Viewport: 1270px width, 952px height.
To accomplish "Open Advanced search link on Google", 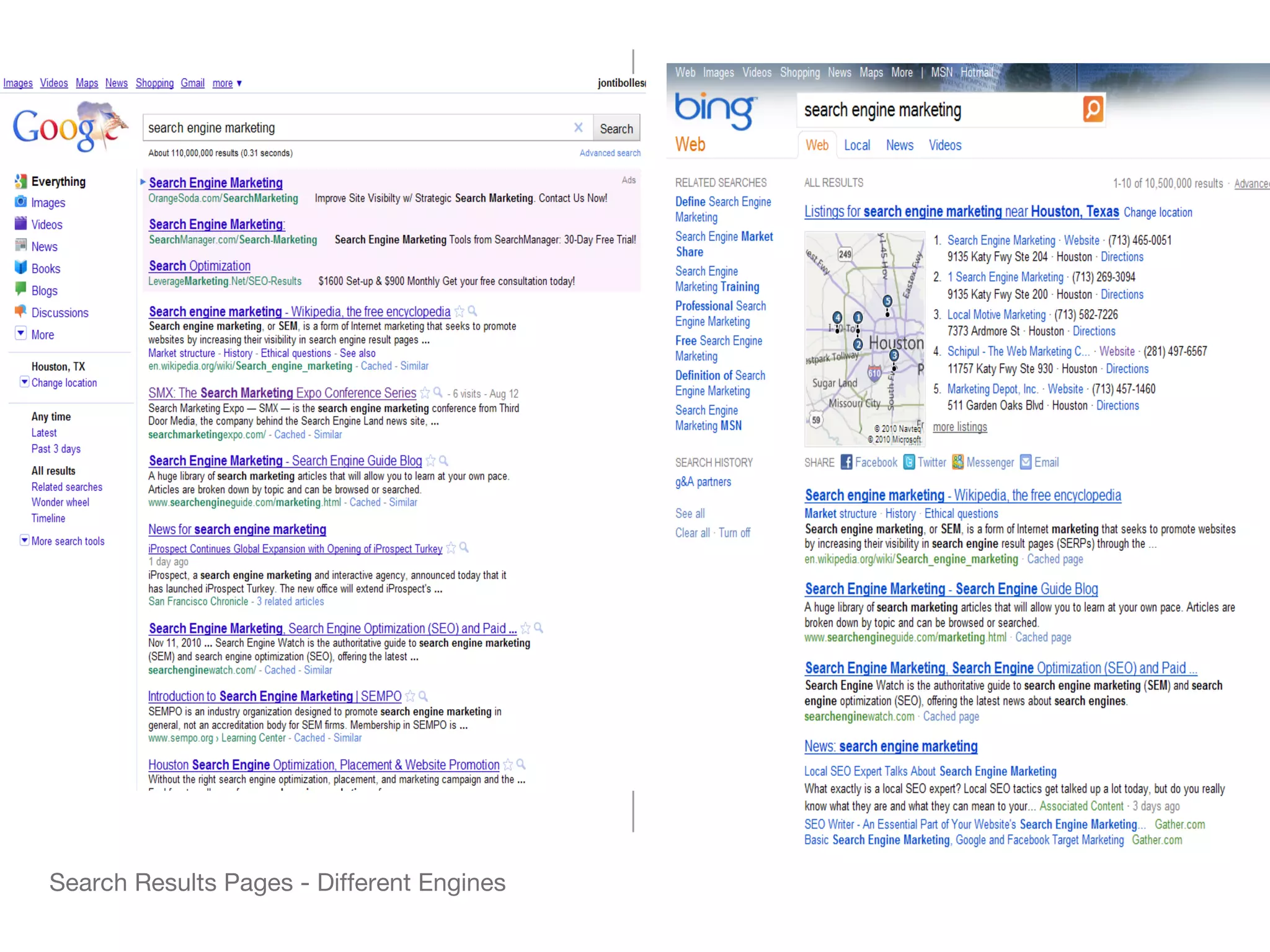I will click(610, 153).
